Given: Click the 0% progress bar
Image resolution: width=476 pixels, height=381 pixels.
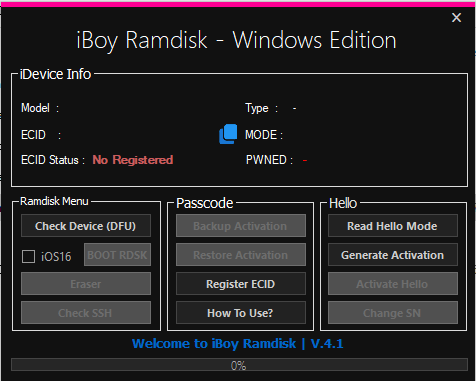Looking at the screenshot, I should pyautogui.click(x=239, y=365).
